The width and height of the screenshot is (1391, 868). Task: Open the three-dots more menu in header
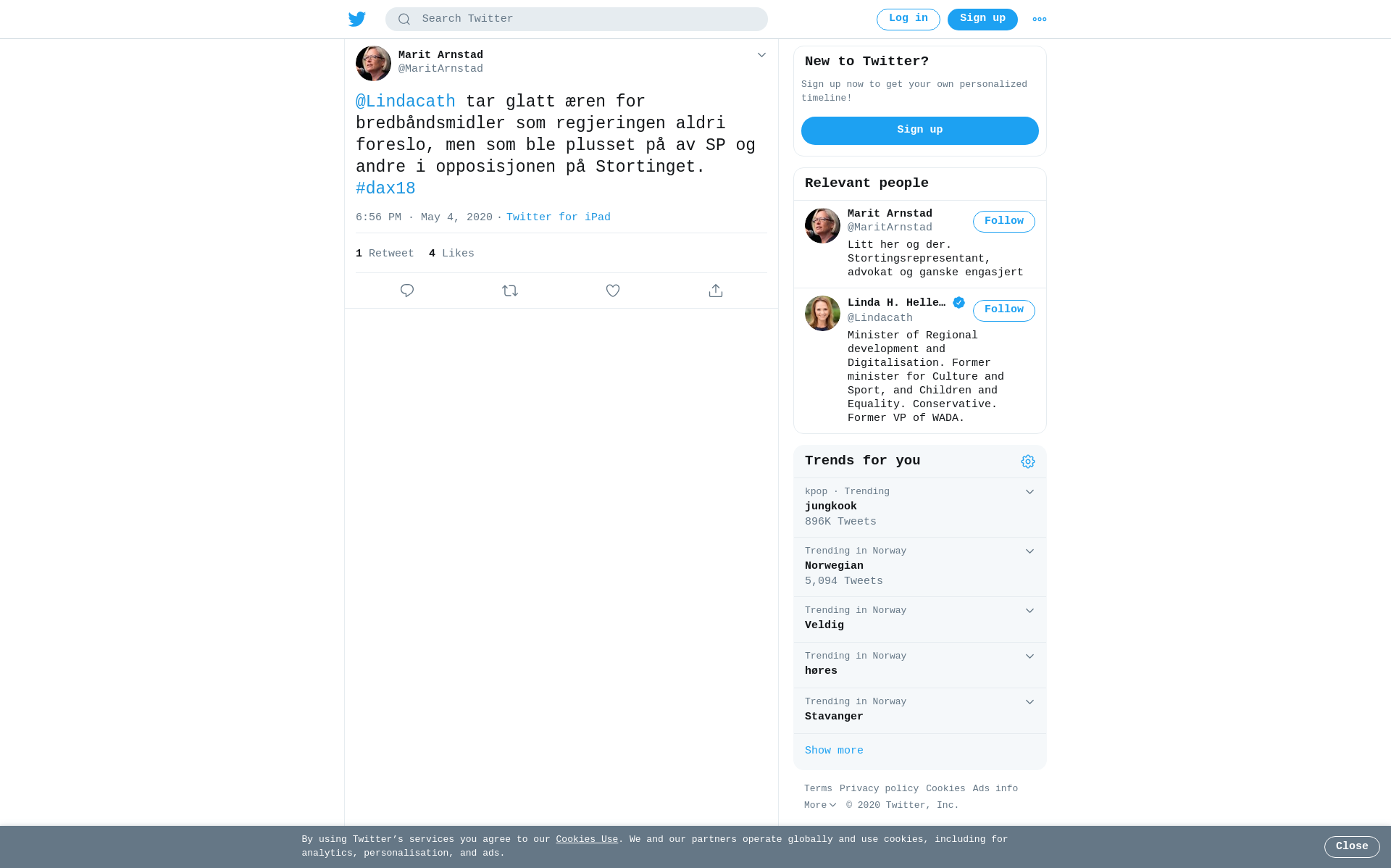click(1040, 20)
